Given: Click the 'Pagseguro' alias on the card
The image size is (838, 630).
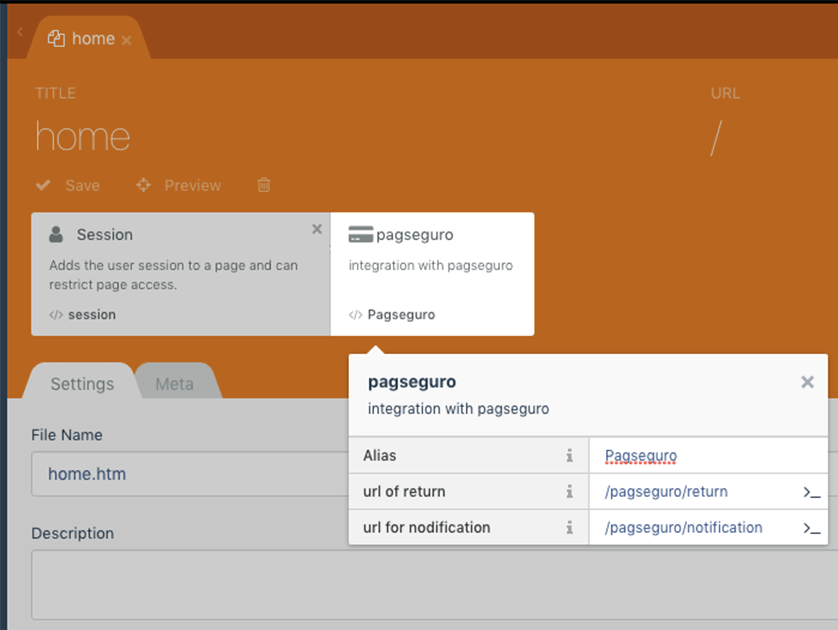Looking at the screenshot, I should point(401,315).
